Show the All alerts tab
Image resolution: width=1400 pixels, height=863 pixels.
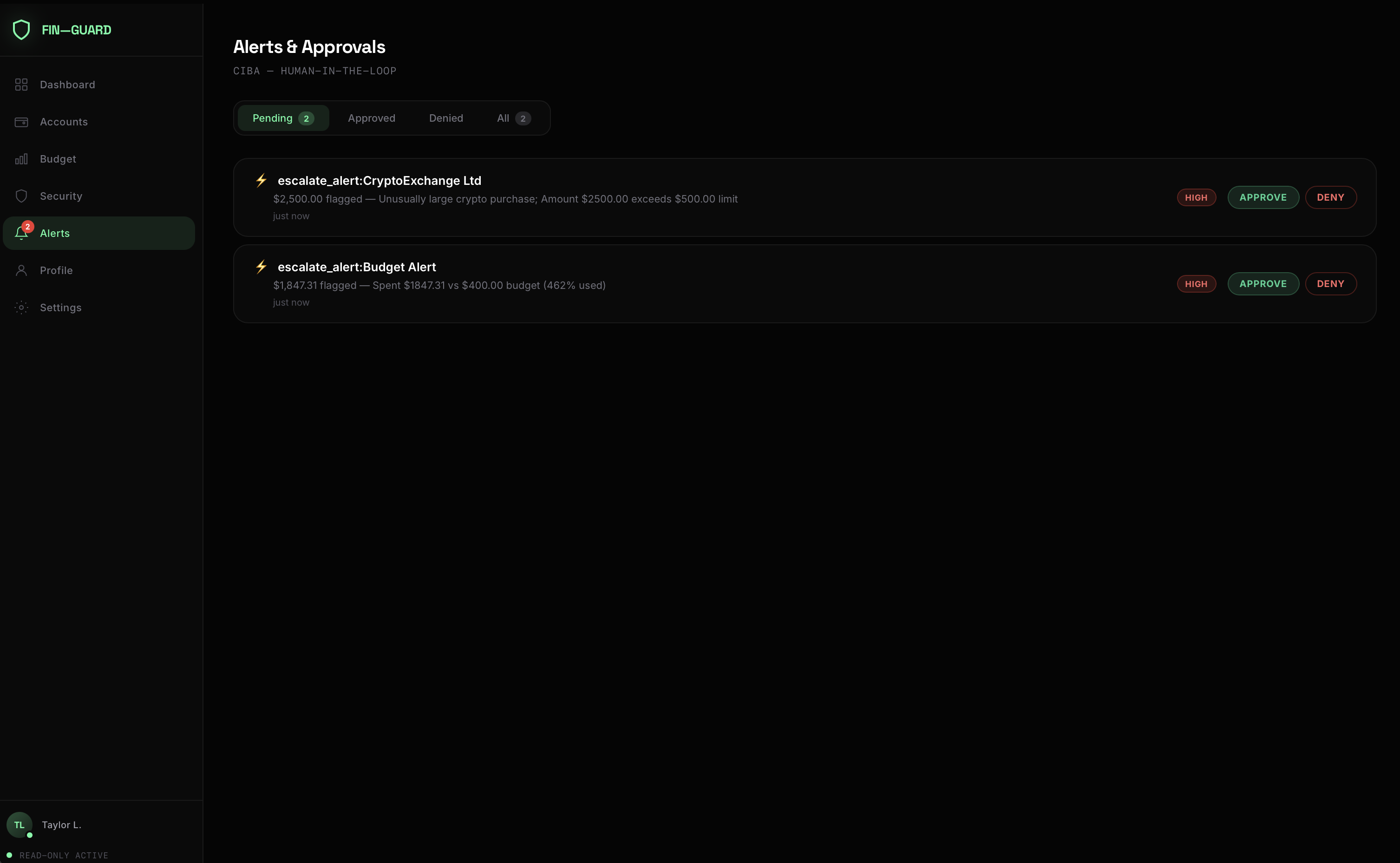click(x=513, y=118)
